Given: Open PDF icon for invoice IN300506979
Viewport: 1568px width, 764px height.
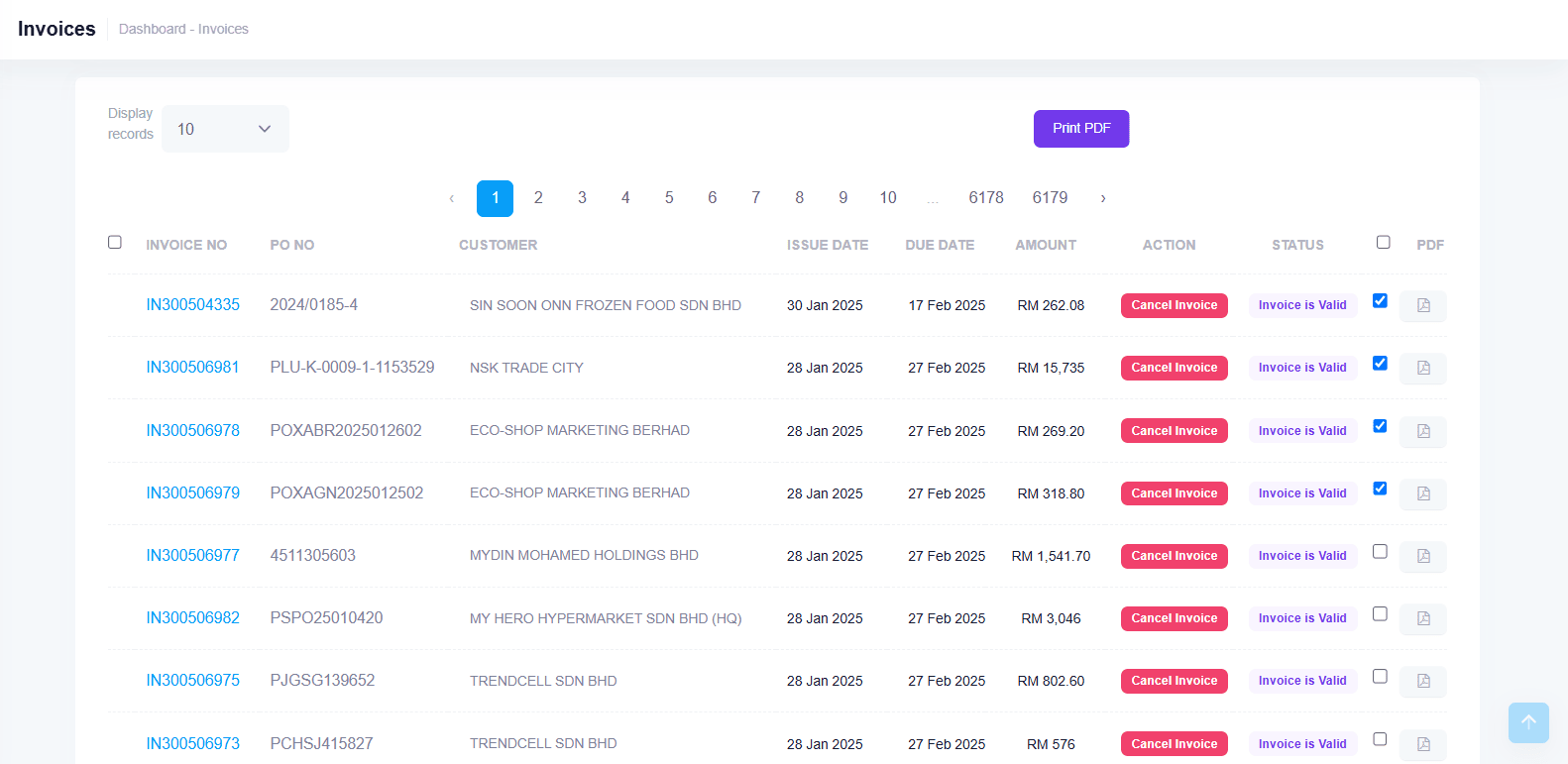Looking at the screenshot, I should 1422,493.
